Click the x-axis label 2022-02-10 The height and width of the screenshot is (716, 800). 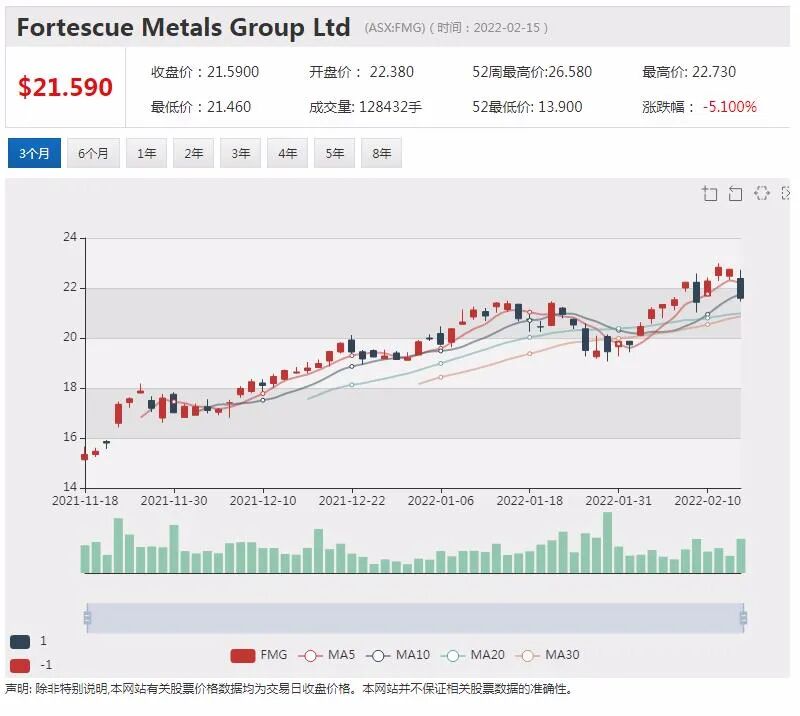coord(707,501)
